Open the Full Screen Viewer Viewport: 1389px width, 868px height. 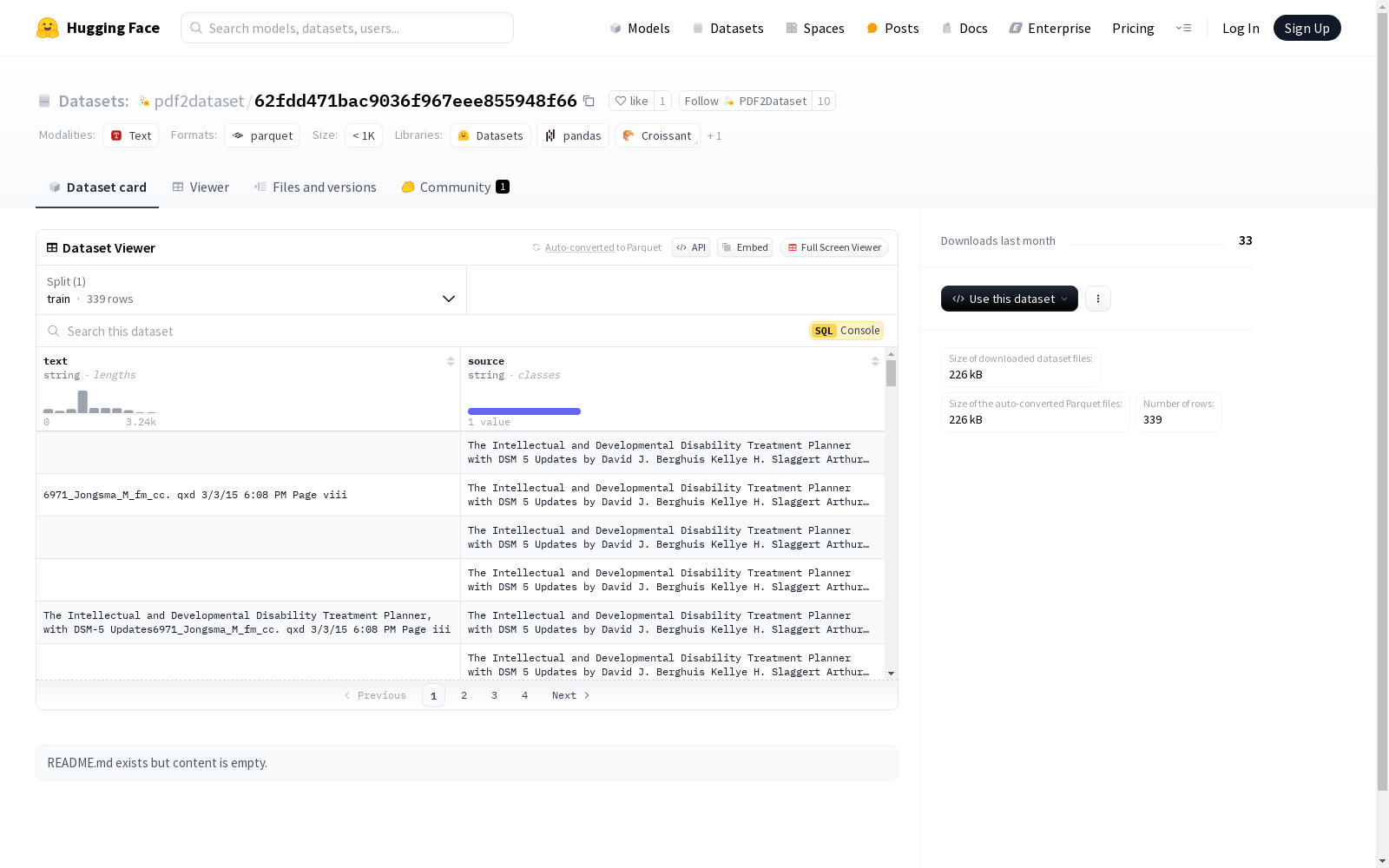click(x=834, y=247)
